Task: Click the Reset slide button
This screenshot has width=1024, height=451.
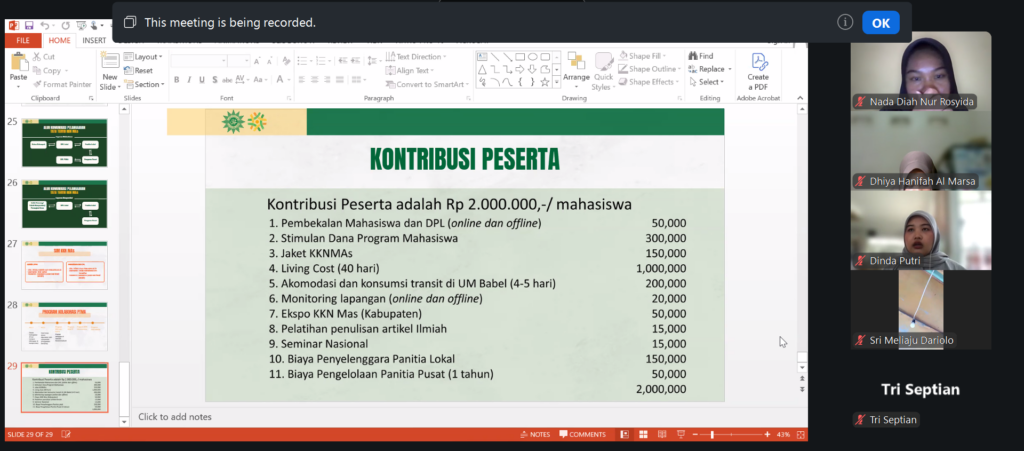Action: point(141,71)
